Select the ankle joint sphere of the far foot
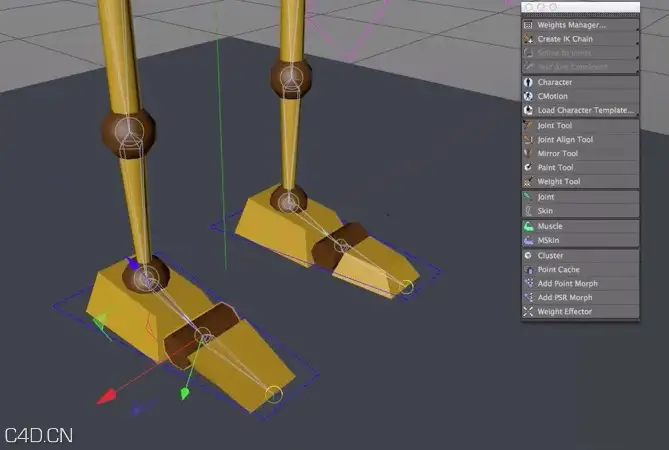 pyautogui.click(x=288, y=200)
